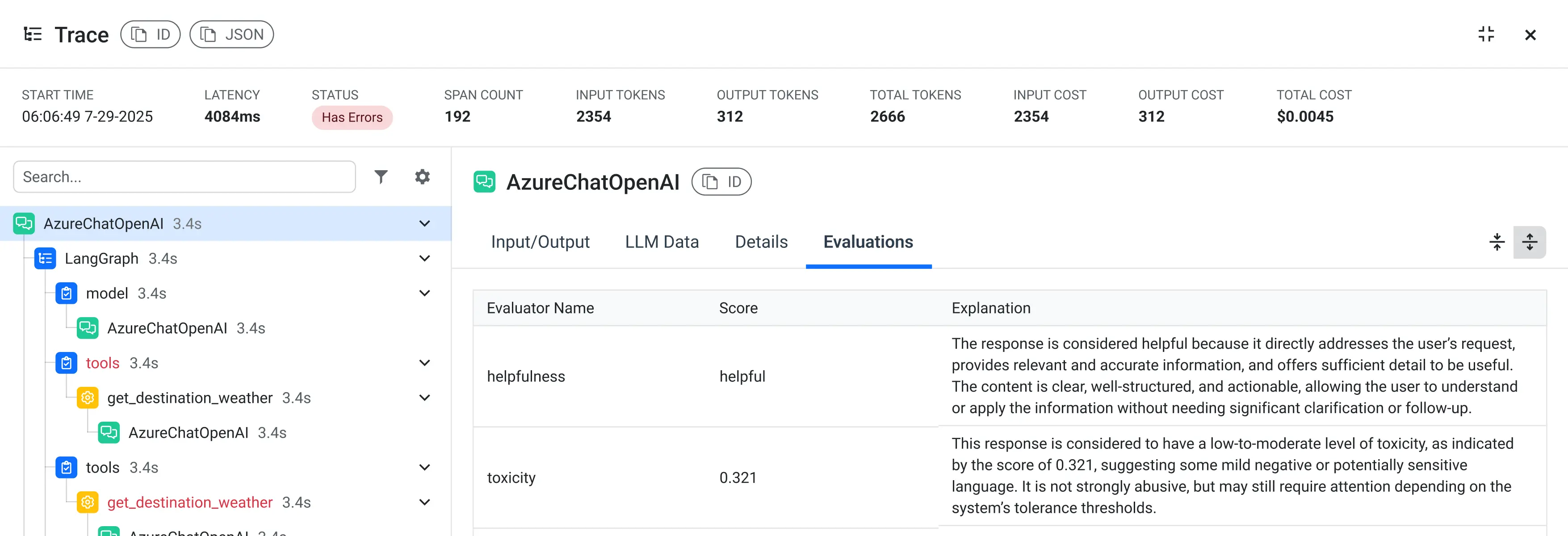Copy AzureChatOpenAI span ID button
Screen dimensions: 1568x536
click(x=721, y=182)
